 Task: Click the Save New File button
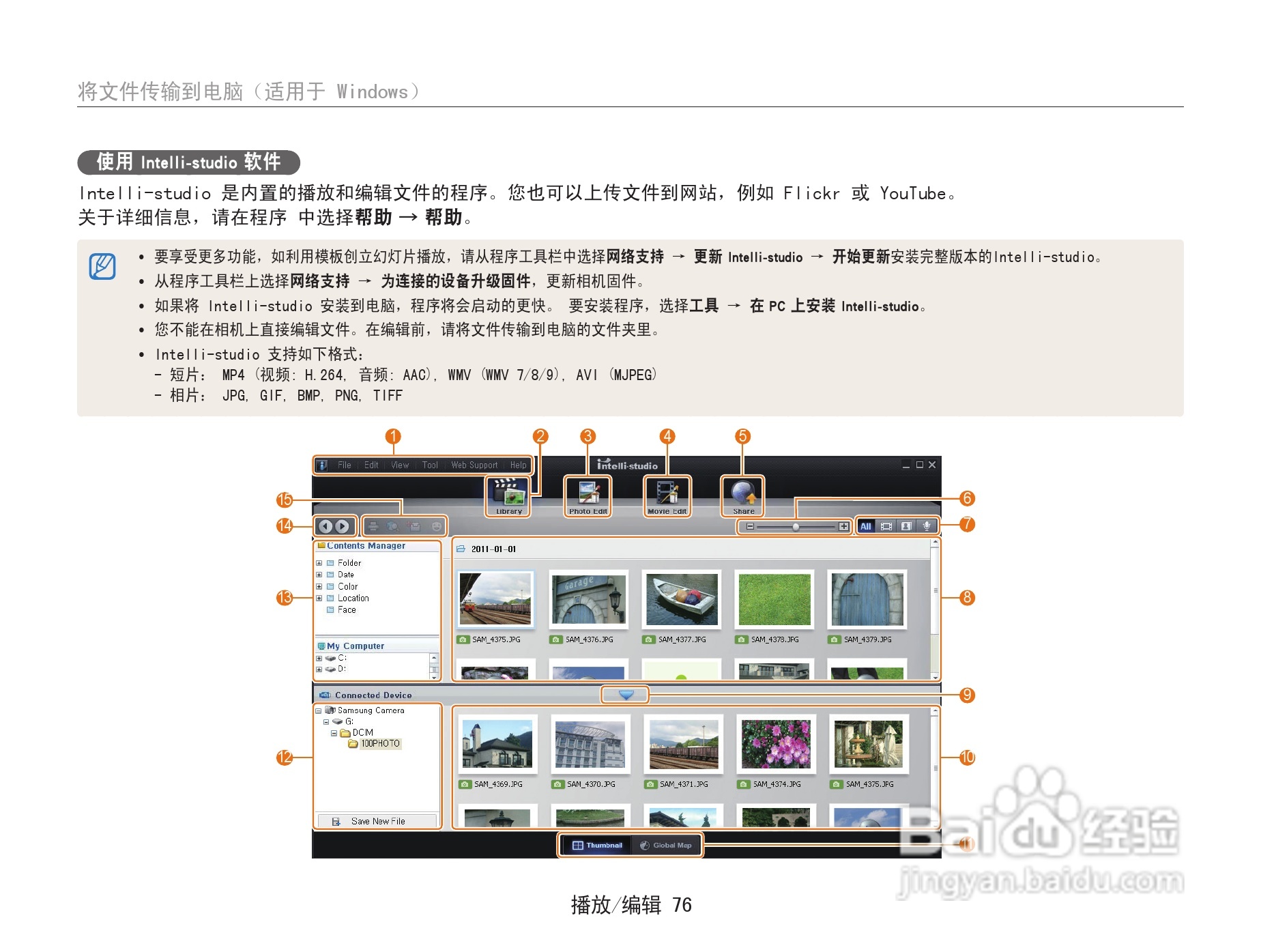tap(377, 821)
